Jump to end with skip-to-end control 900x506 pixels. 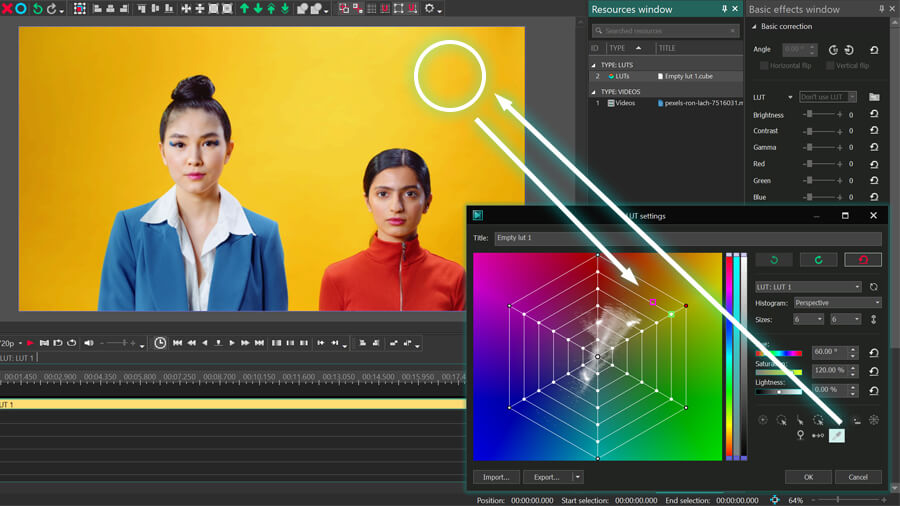259,343
